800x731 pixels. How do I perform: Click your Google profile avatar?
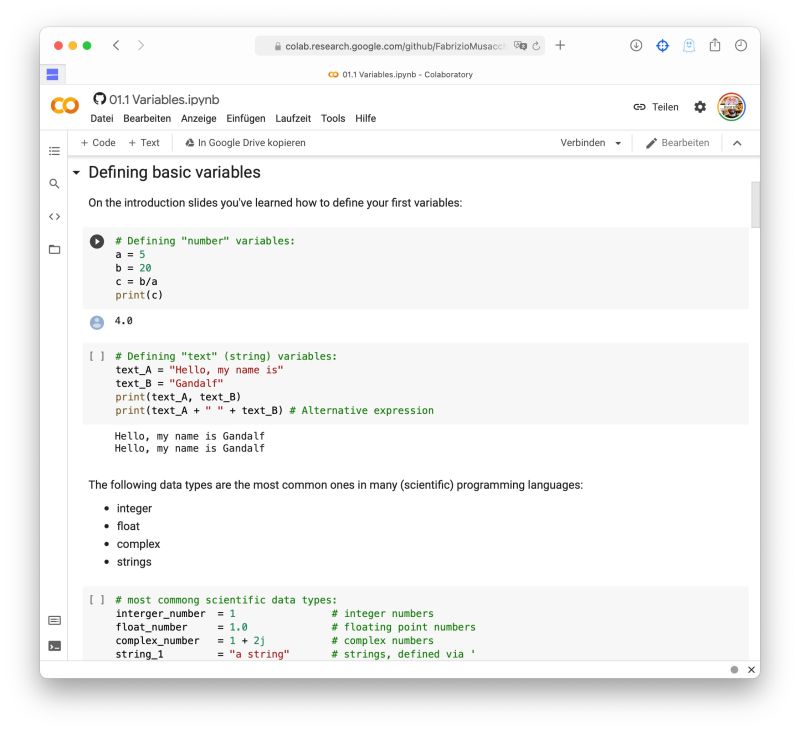731,106
